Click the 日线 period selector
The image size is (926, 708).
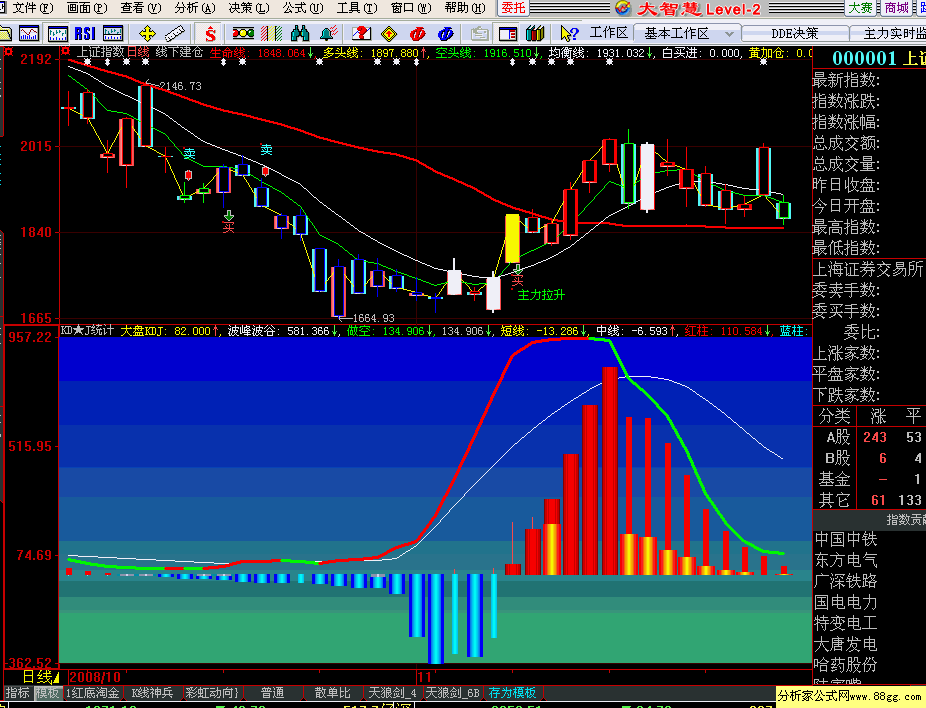(x=40, y=677)
